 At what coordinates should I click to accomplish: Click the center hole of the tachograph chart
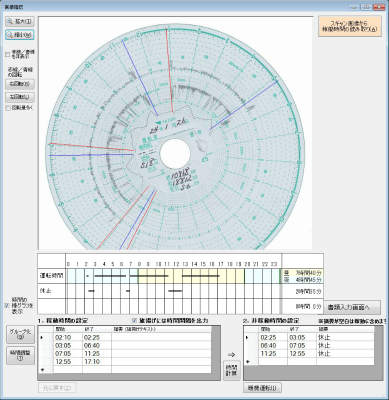(x=175, y=154)
